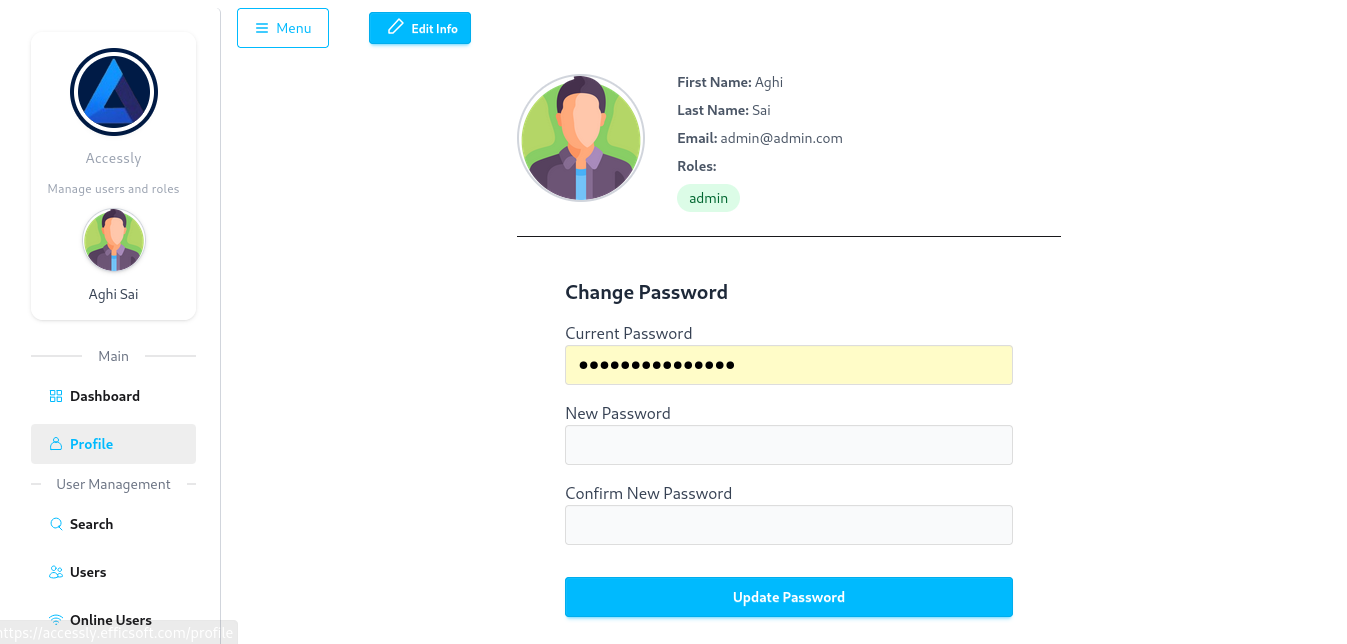Focus the Current Password field

click(788, 365)
